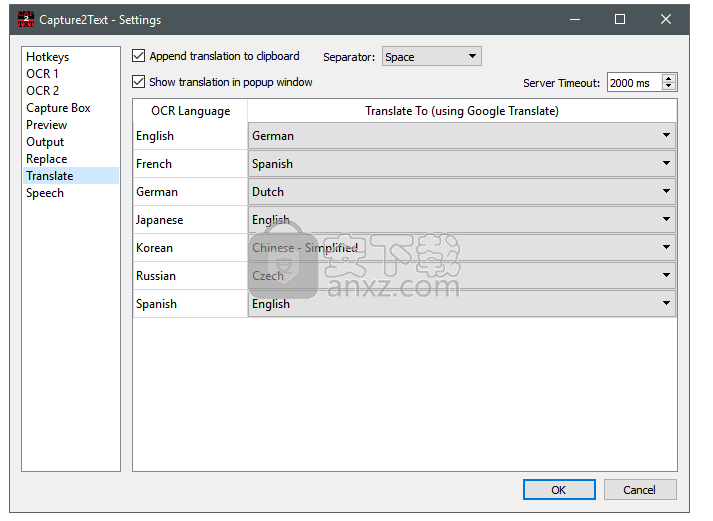Open the translate dropdown for Spanish row
Screen dimensions: 713x521
pyautogui.click(x=462, y=303)
